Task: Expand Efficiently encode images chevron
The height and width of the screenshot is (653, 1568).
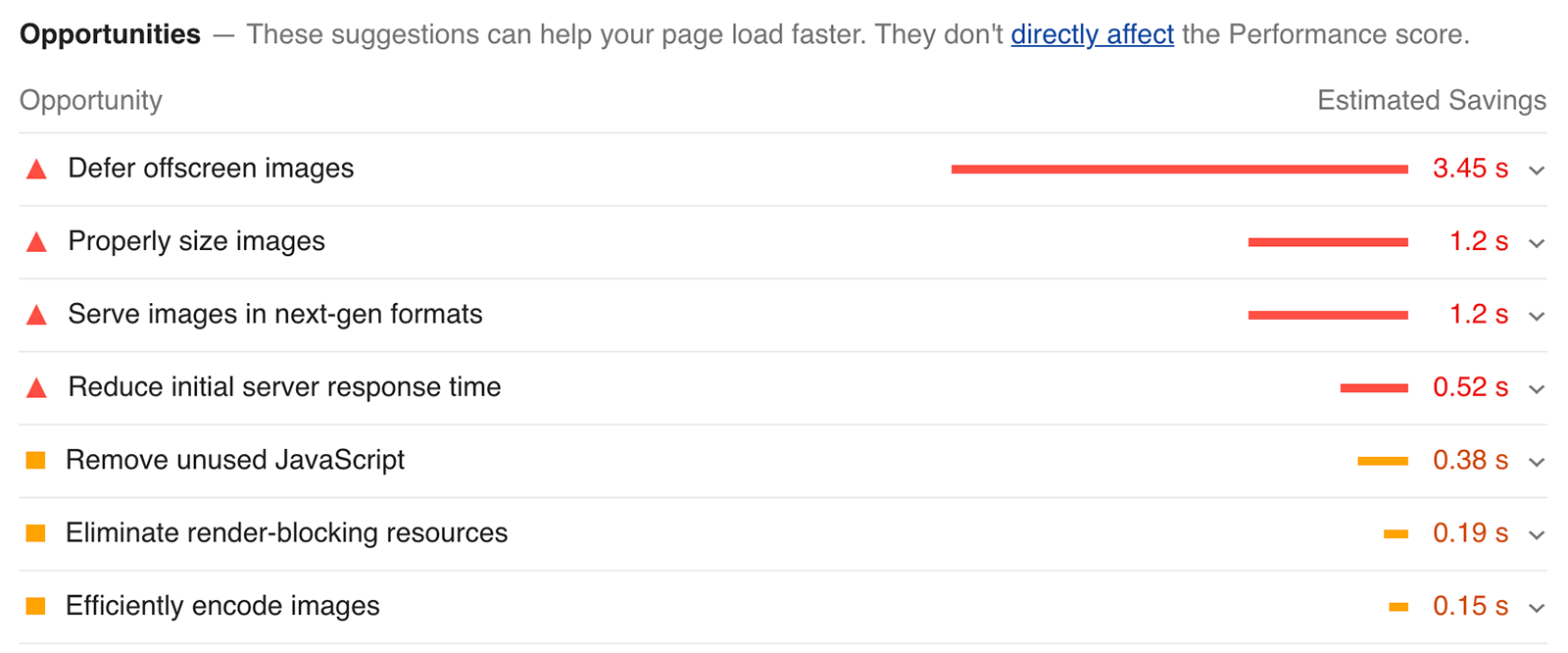Action: pyautogui.click(x=1537, y=608)
